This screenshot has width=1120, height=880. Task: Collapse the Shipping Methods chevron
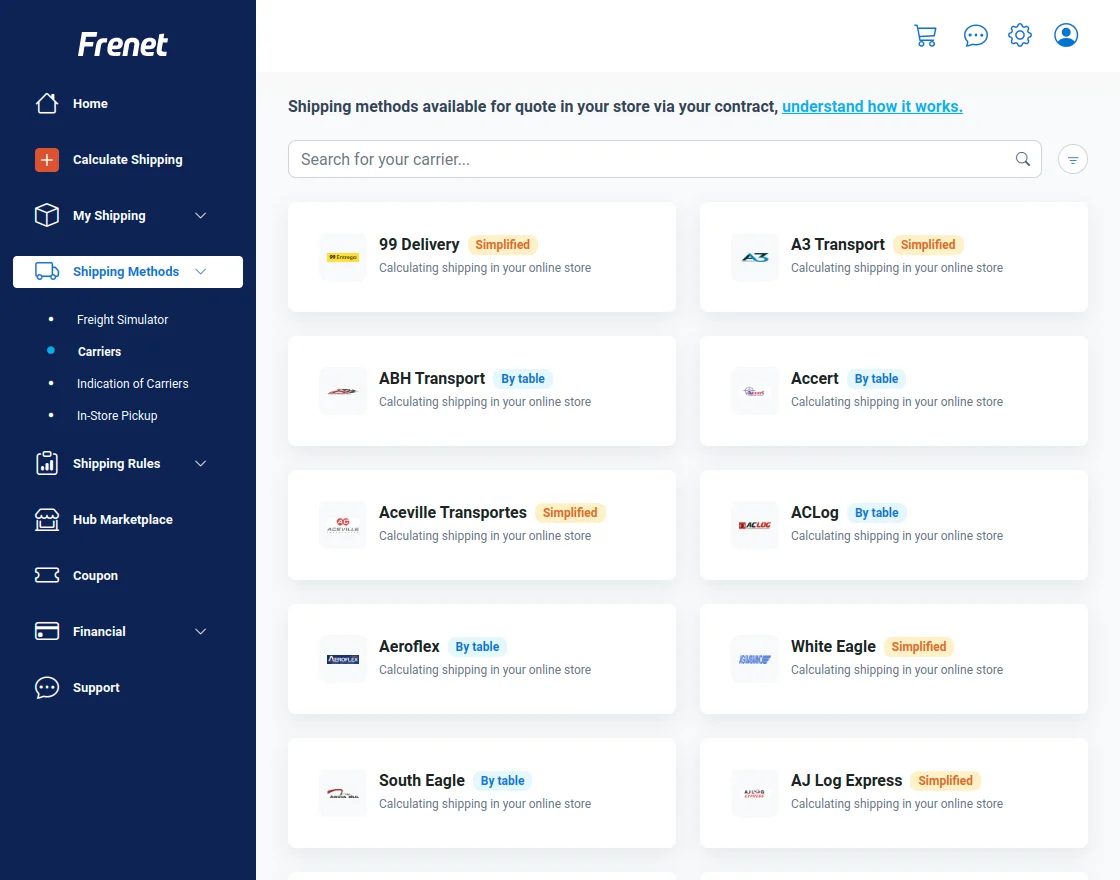click(201, 271)
